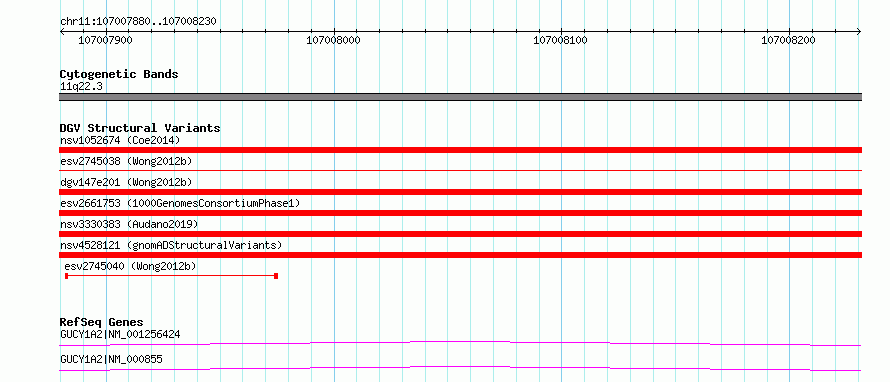The height and width of the screenshot is (382, 890).
Task: Select the 11q22.3 band label
Action: (81, 87)
